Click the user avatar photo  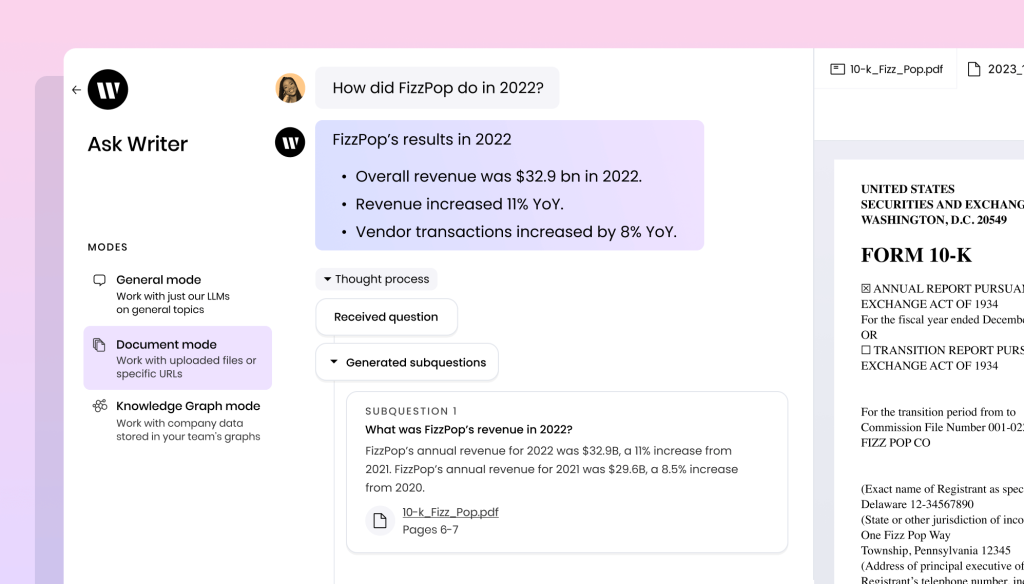click(x=290, y=88)
